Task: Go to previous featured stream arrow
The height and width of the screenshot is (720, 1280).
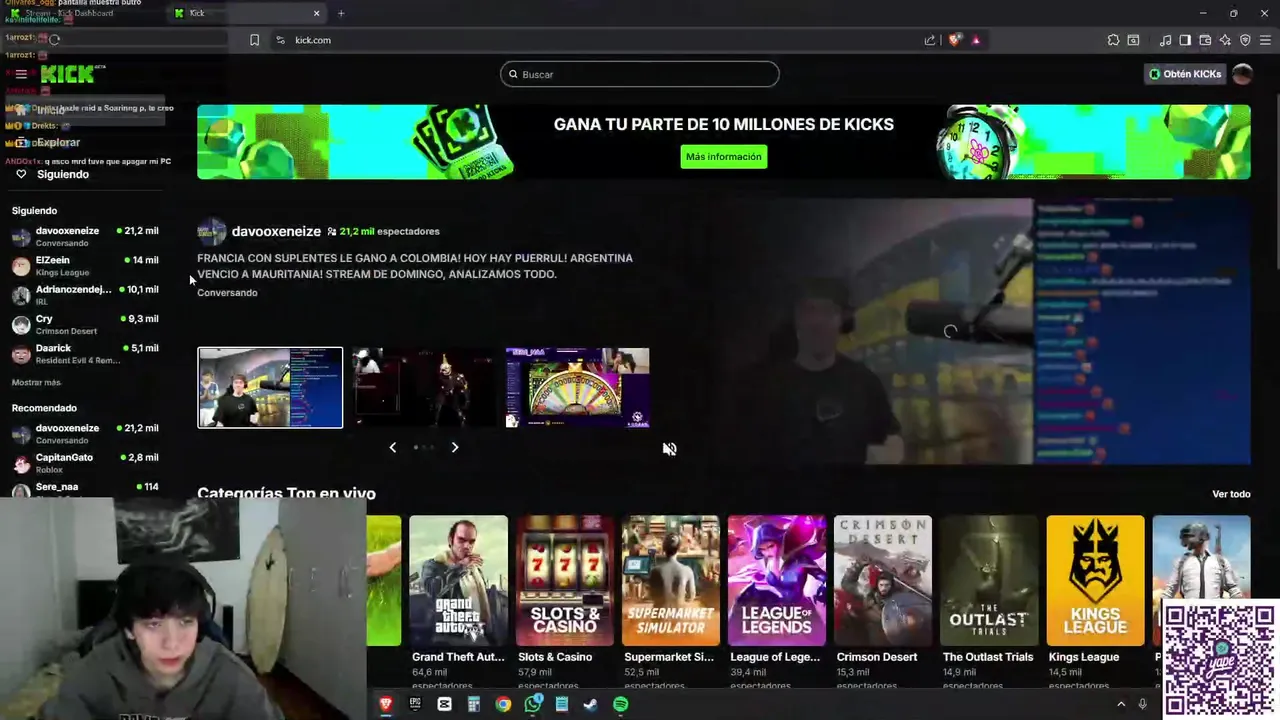Action: 392,447
